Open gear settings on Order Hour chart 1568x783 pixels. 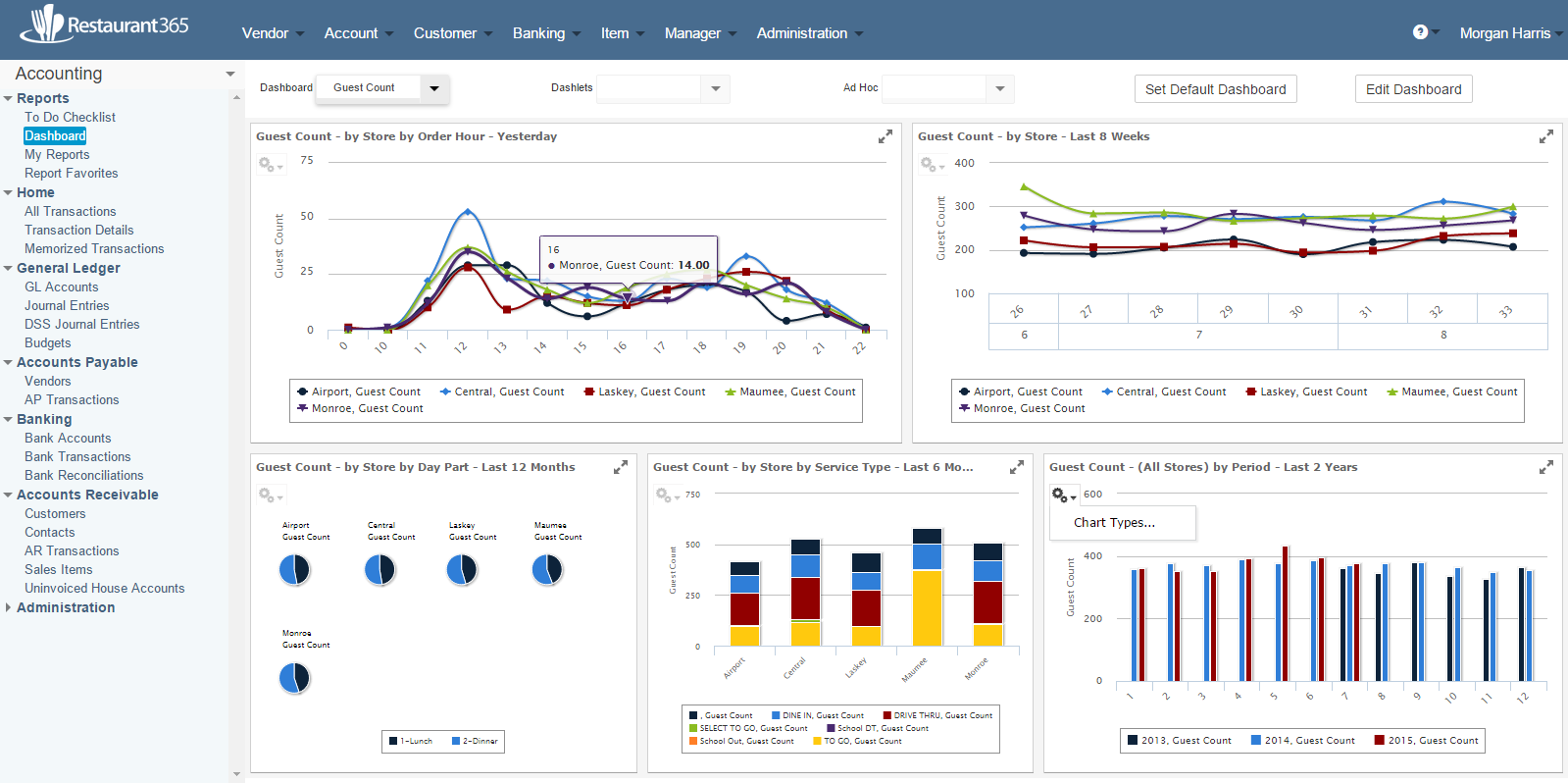coord(269,165)
